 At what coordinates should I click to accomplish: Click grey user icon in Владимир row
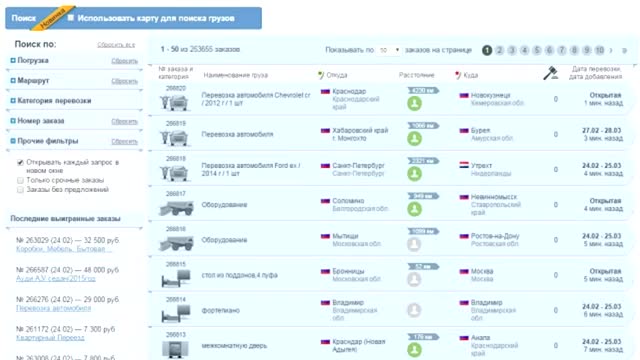[414, 310]
